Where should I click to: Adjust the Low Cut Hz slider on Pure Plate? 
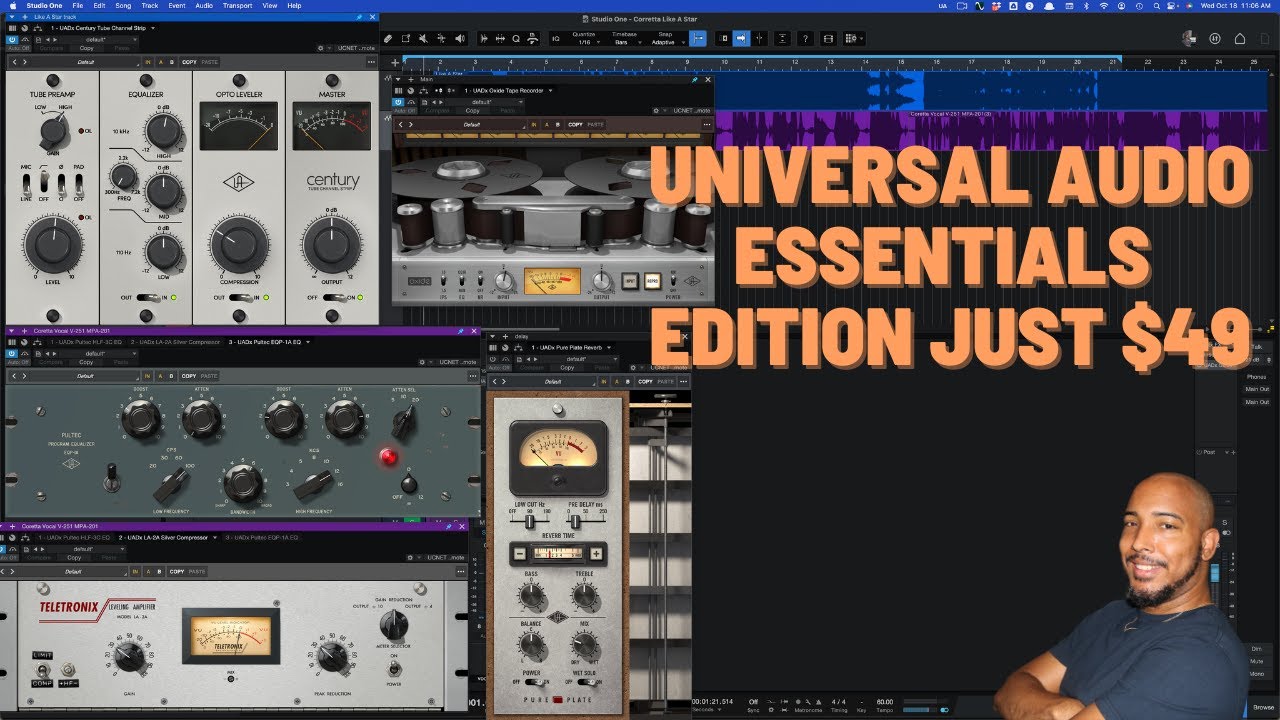pos(530,520)
